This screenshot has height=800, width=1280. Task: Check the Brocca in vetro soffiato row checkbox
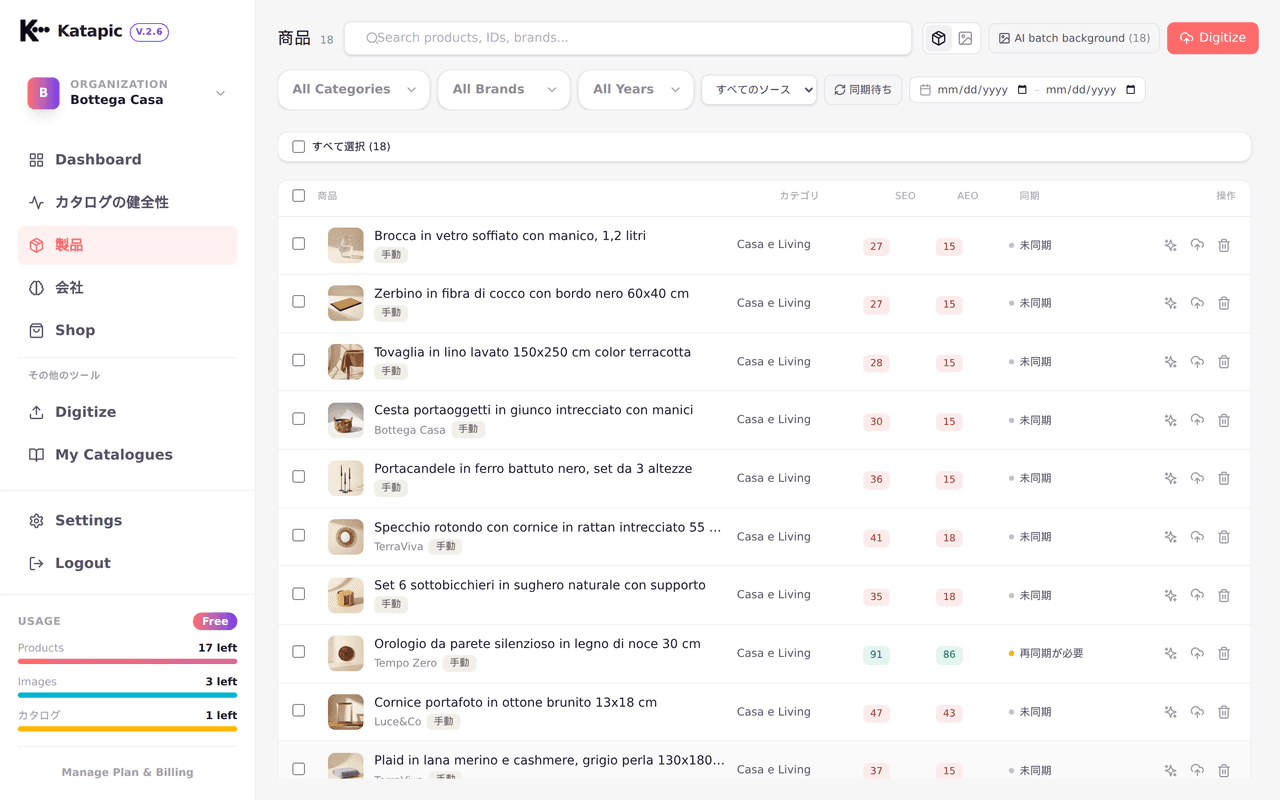click(x=298, y=243)
